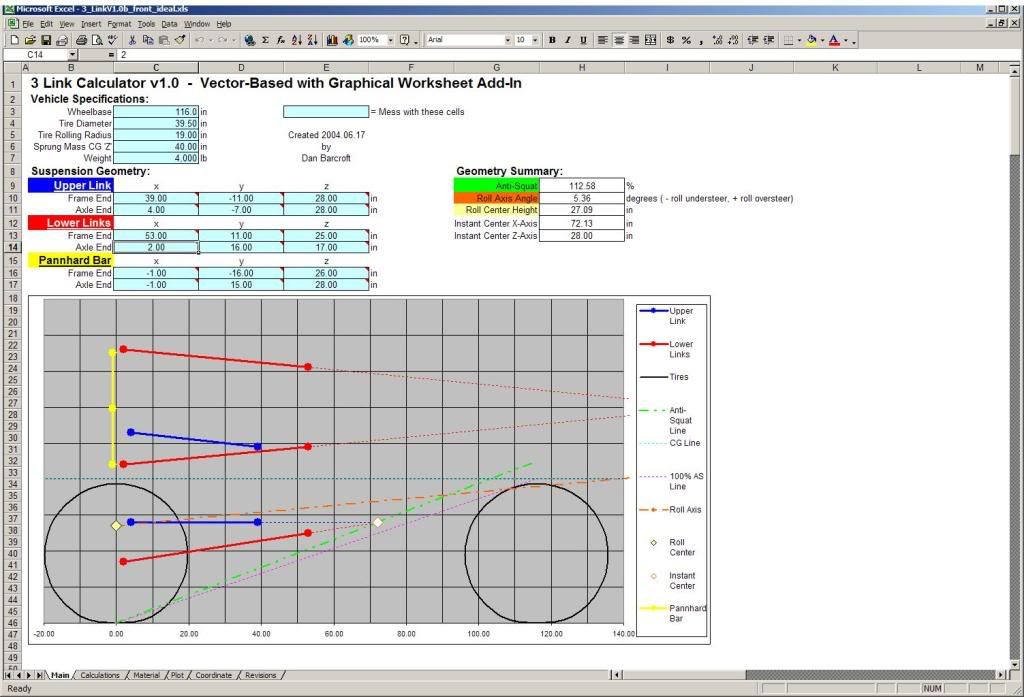Click the Paste clipboard icon
Image resolution: width=1024 pixels, height=697 pixels.
click(x=163, y=40)
